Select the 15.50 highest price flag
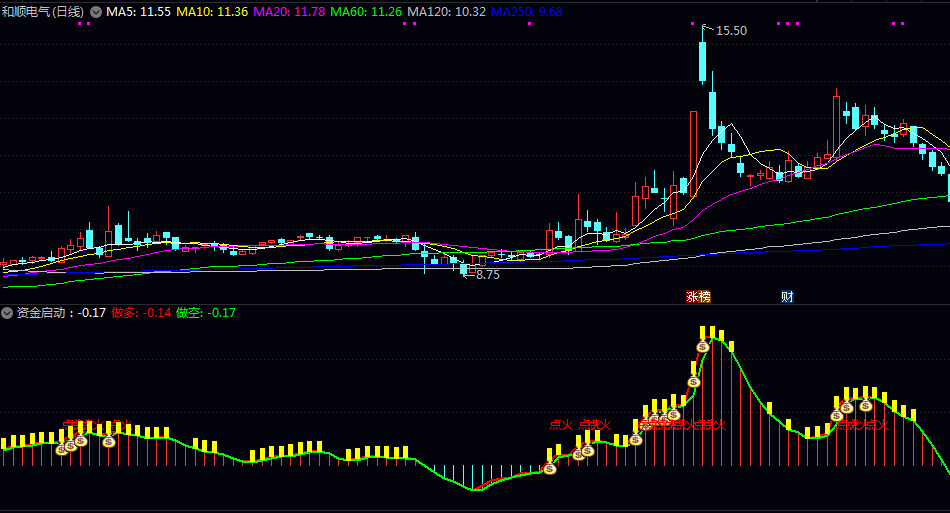950x513 pixels. click(x=725, y=30)
